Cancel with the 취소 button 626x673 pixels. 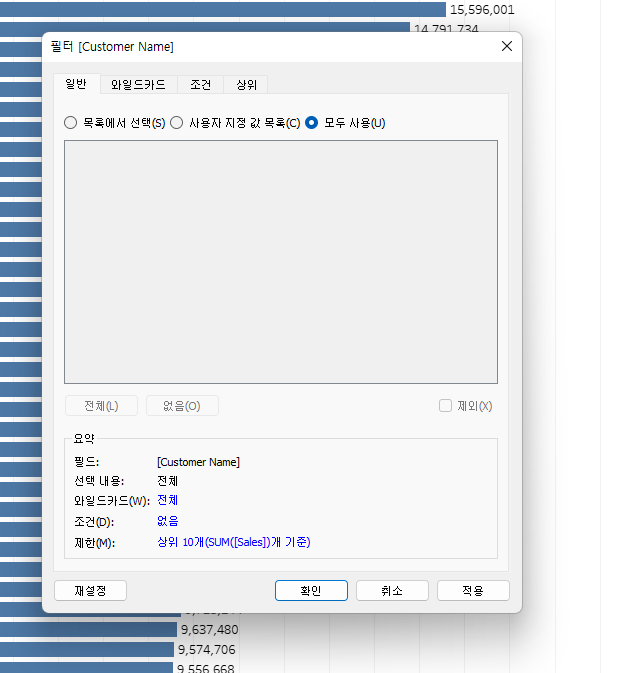point(392,591)
